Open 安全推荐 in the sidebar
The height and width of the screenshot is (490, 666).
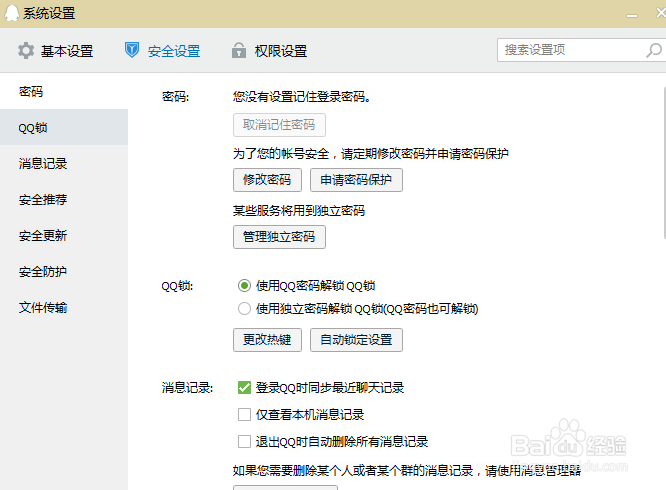coord(64,200)
